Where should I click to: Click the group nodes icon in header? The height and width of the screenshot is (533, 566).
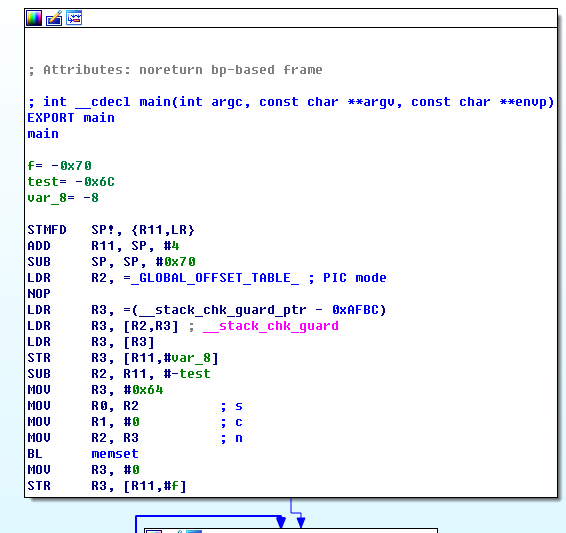(74, 18)
